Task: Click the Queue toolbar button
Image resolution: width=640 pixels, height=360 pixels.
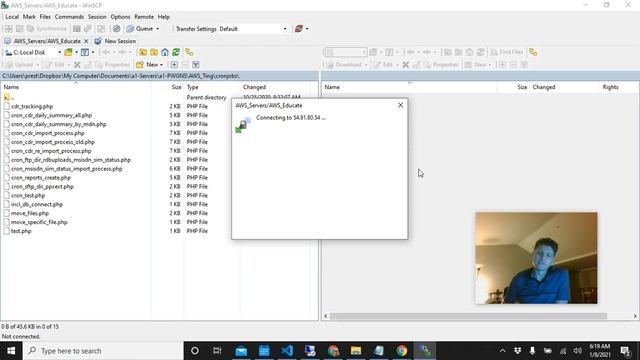Action: tap(140, 29)
